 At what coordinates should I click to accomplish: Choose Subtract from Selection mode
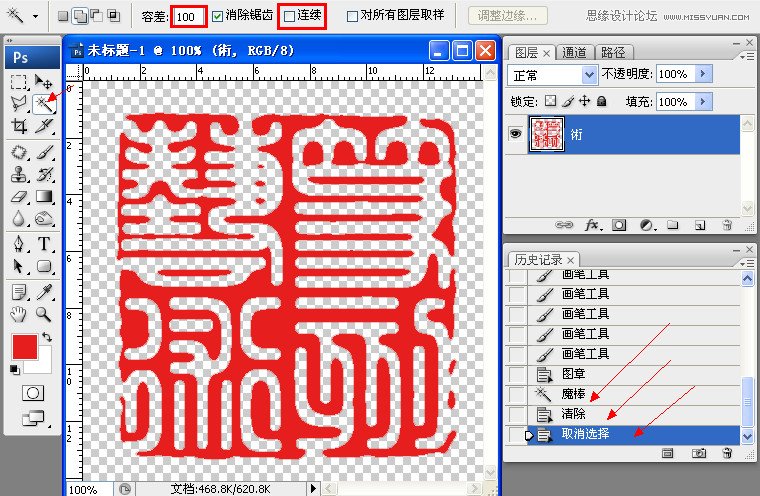97,16
